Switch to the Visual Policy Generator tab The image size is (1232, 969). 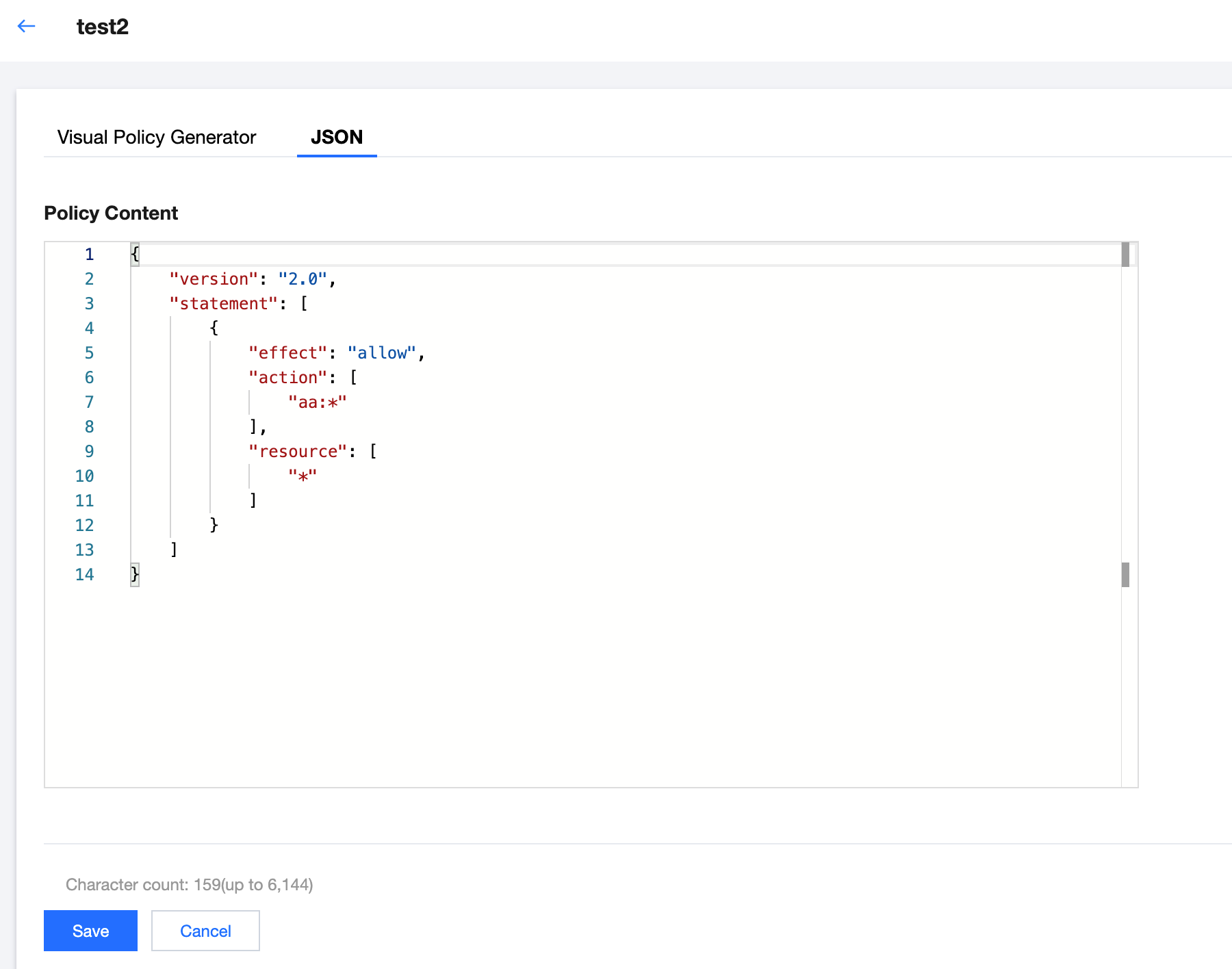click(x=156, y=138)
